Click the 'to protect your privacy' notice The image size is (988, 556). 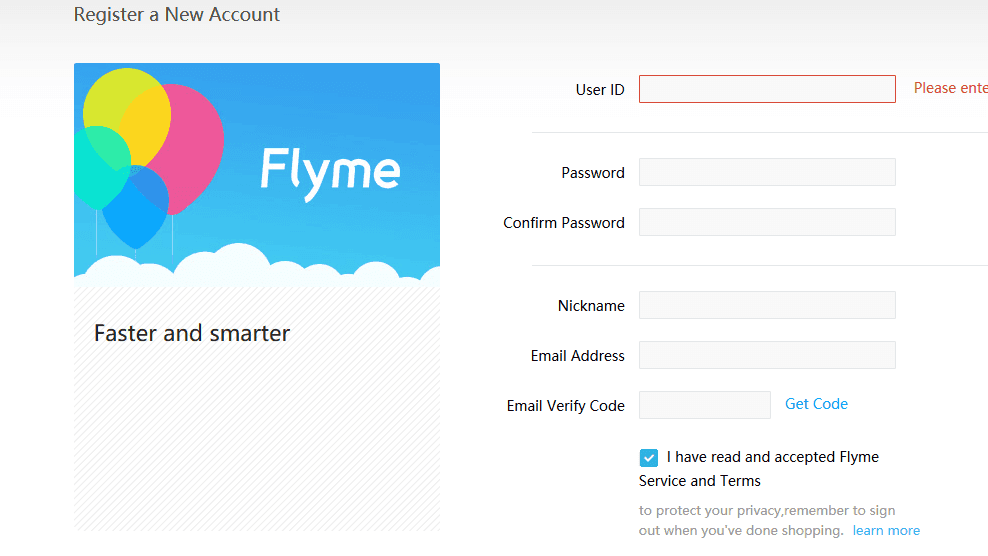[767, 521]
